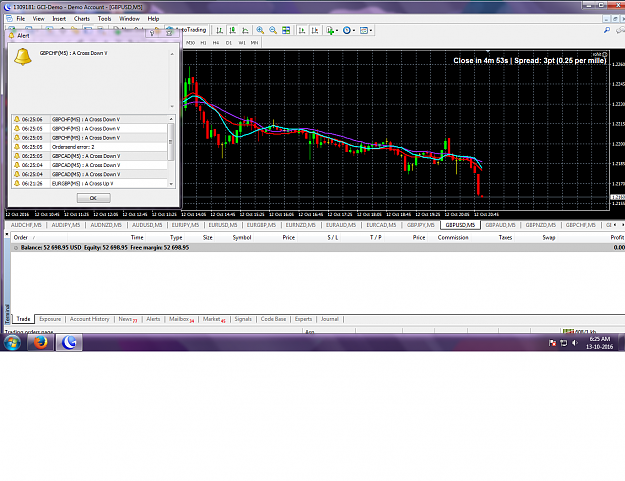This screenshot has height=481, width=625.
Task: Open the Help menu
Action: [153, 19]
